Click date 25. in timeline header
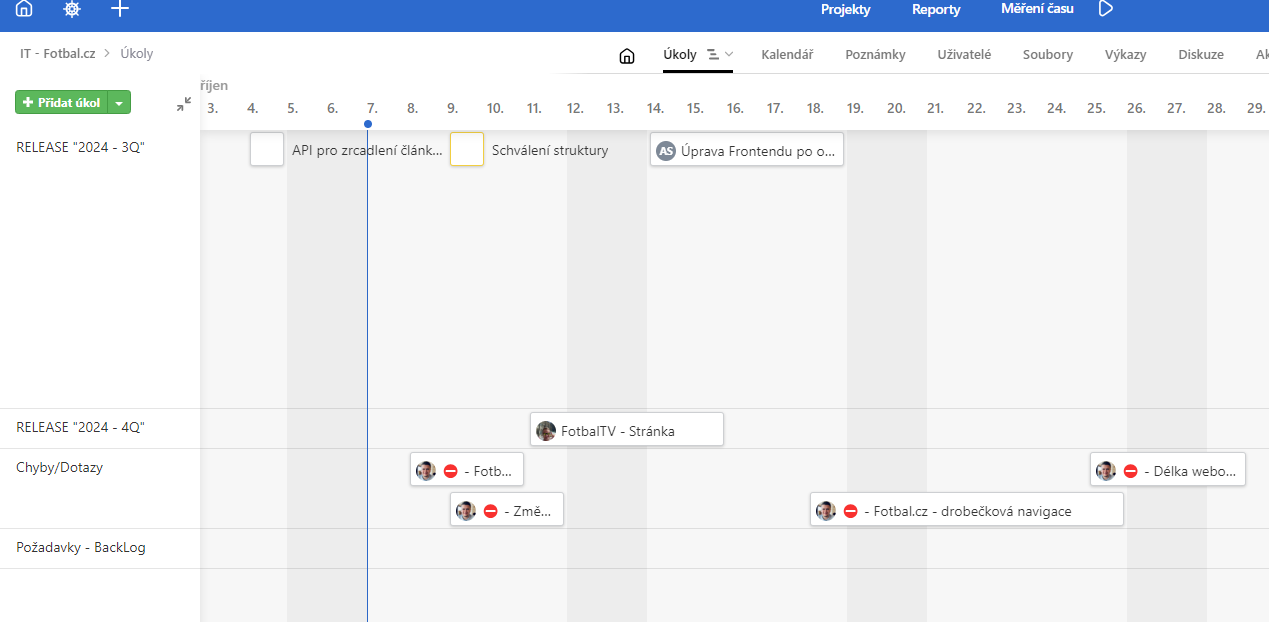 click(x=1096, y=108)
